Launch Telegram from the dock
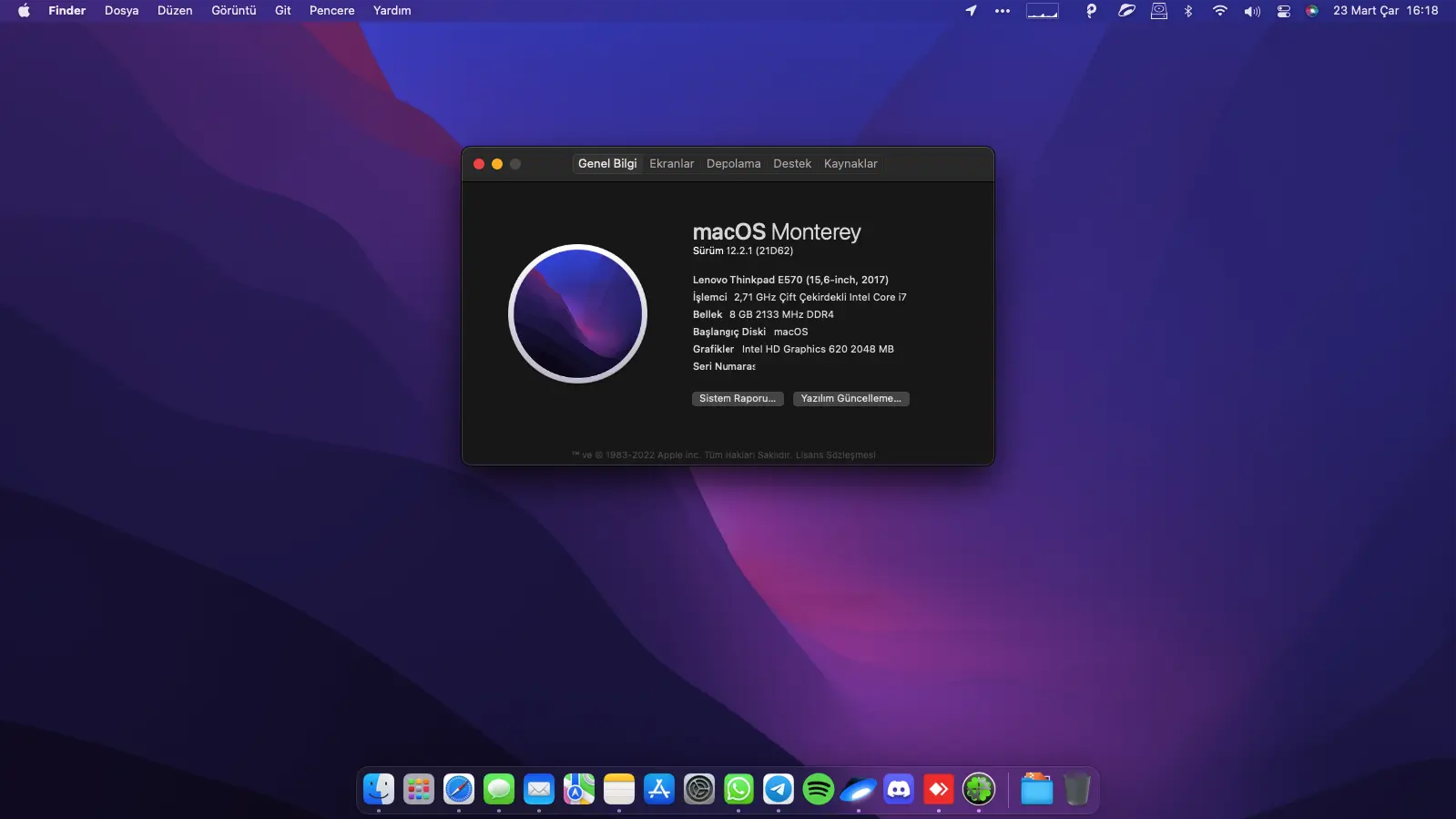This screenshot has width=1456, height=819. [x=779, y=789]
